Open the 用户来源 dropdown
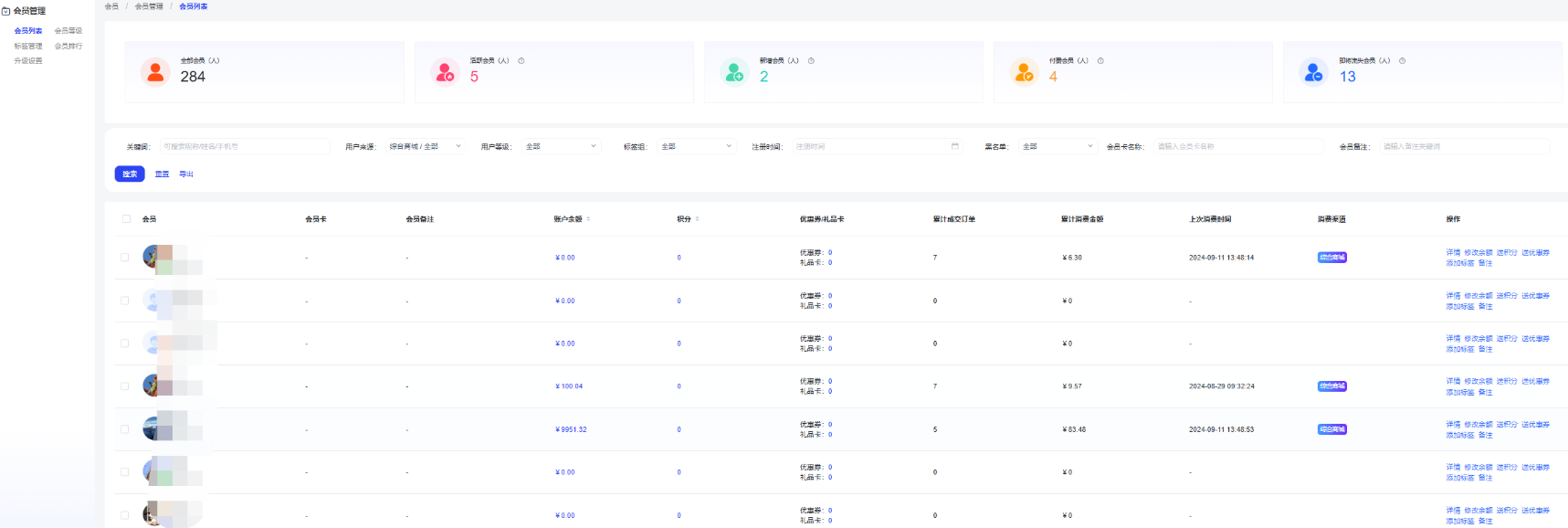 [426, 146]
